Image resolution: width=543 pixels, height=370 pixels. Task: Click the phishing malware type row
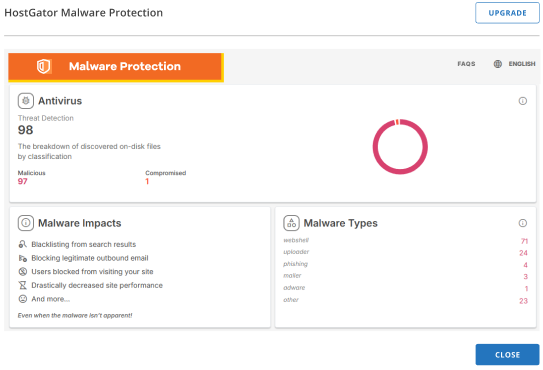pos(406,265)
